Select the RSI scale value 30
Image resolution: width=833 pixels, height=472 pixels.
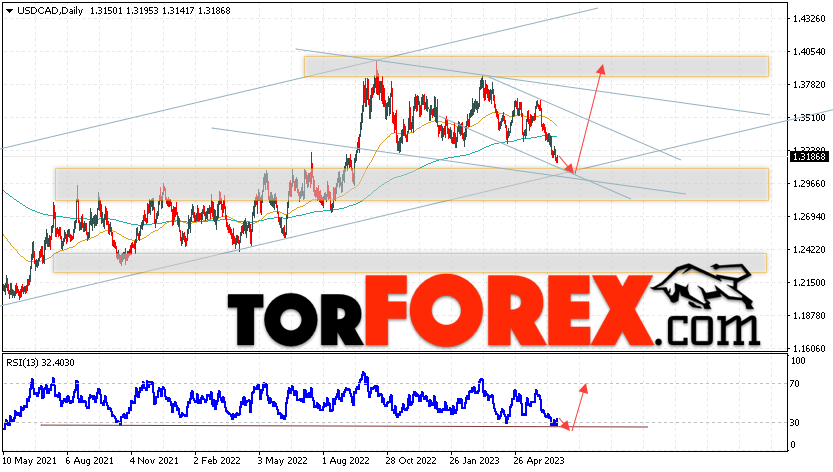click(795, 423)
